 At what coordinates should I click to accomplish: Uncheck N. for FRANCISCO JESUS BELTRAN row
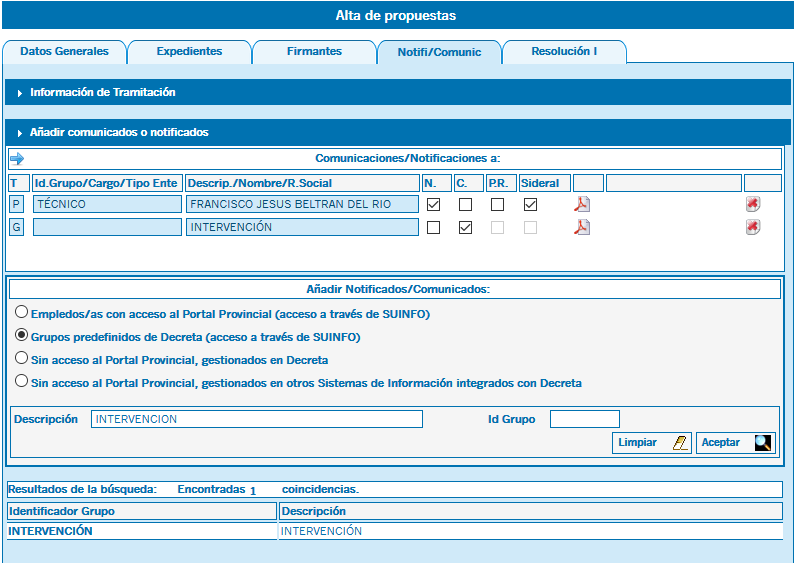(433, 204)
